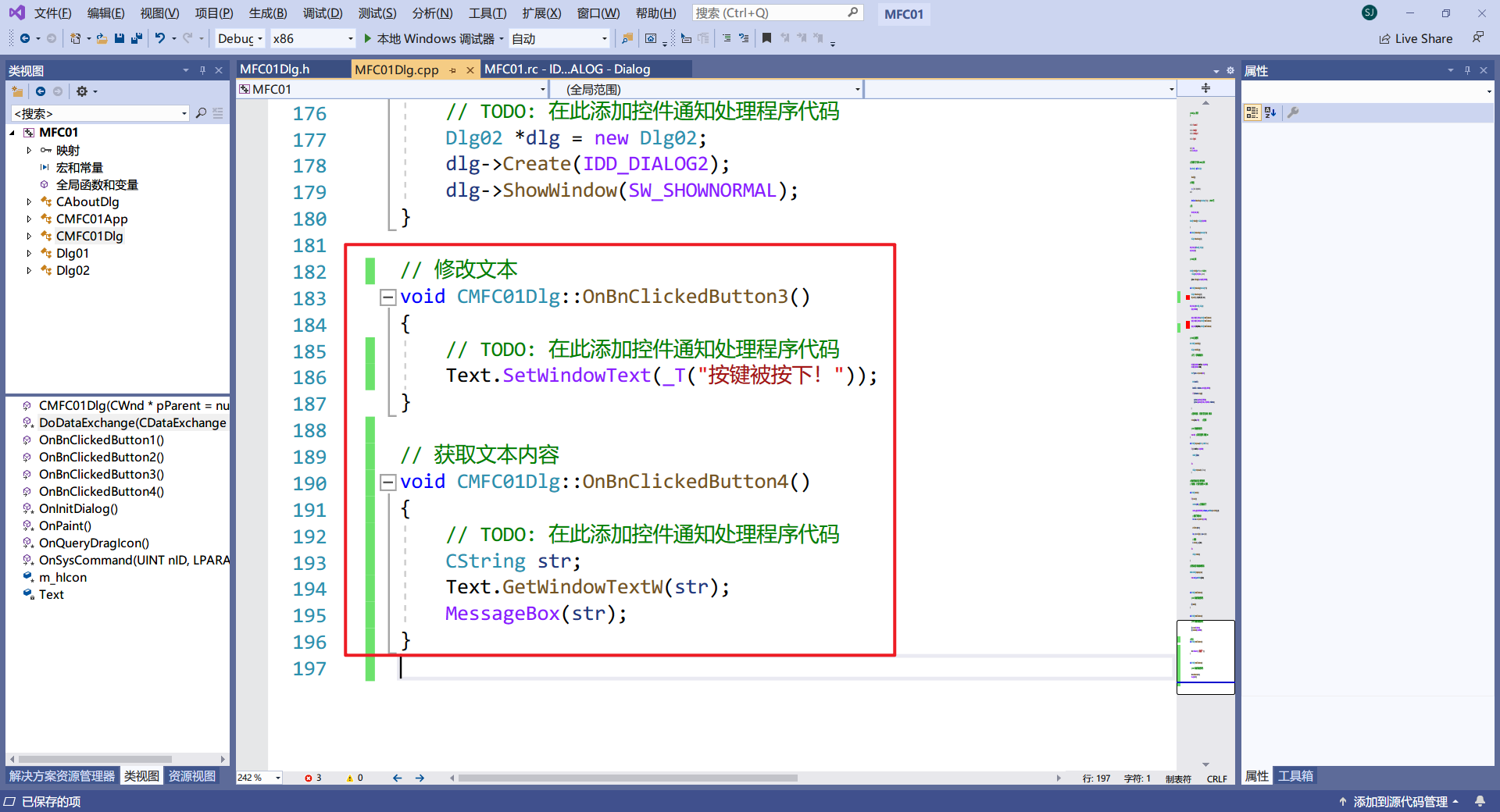
Task: Change the 242% editor zoom level
Action: point(258,778)
